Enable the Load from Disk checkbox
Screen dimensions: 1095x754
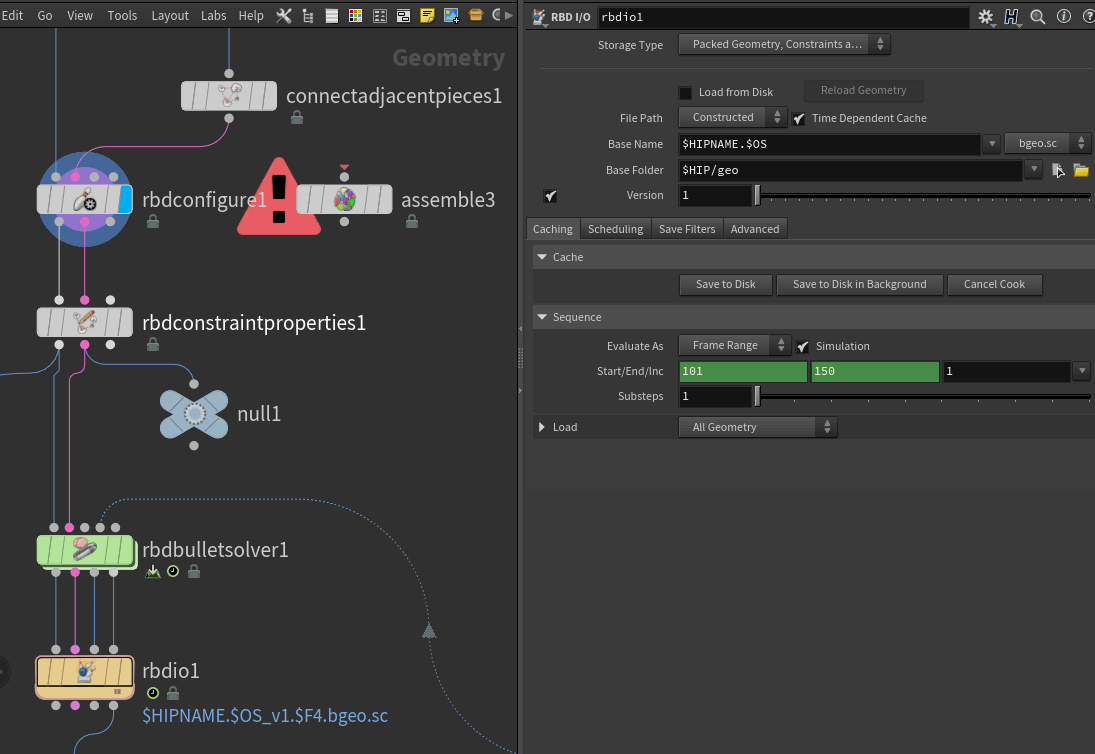pos(685,92)
